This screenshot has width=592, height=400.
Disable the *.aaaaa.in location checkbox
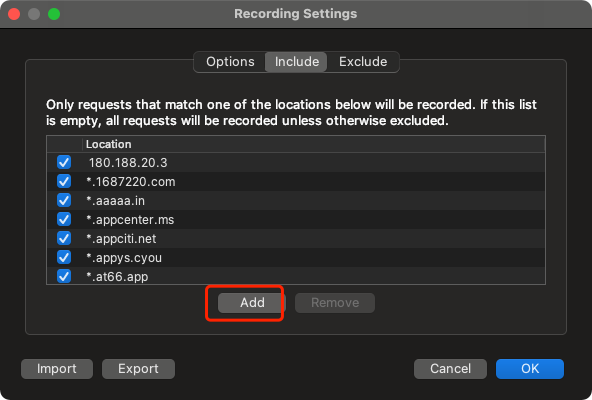click(64, 200)
